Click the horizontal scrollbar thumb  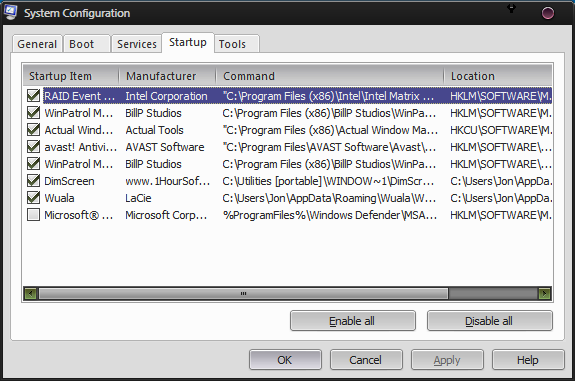(243, 293)
